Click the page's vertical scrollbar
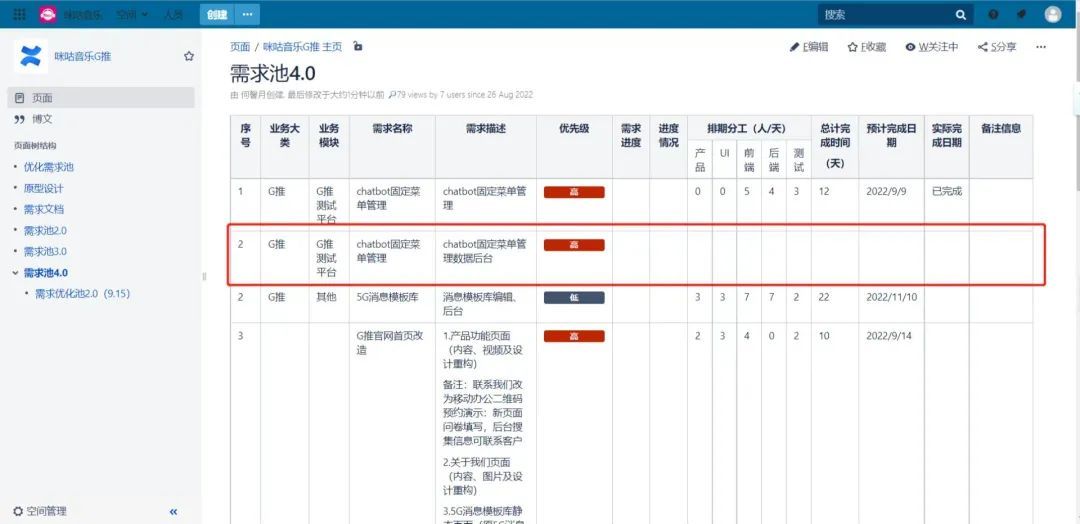 [1076, 103]
